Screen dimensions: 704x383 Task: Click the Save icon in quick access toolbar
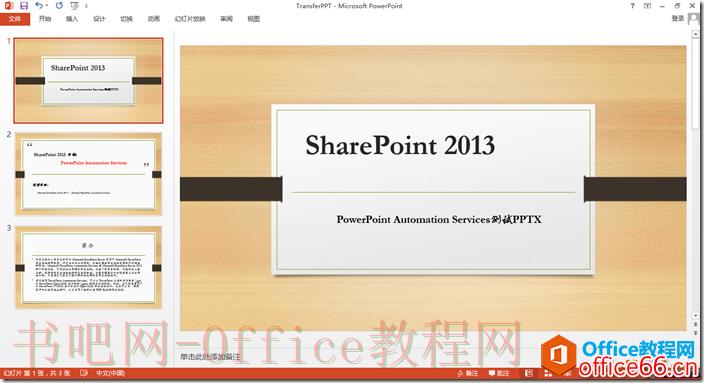click(x=24, y=6)
